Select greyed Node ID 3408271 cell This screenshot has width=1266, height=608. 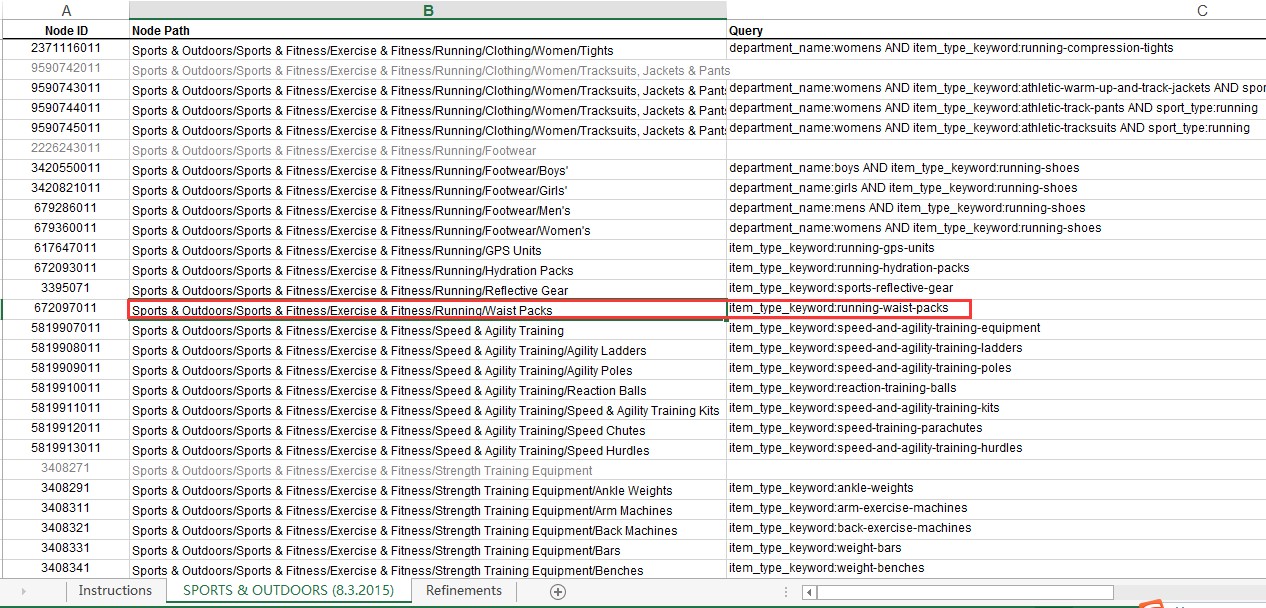[66, 468]
